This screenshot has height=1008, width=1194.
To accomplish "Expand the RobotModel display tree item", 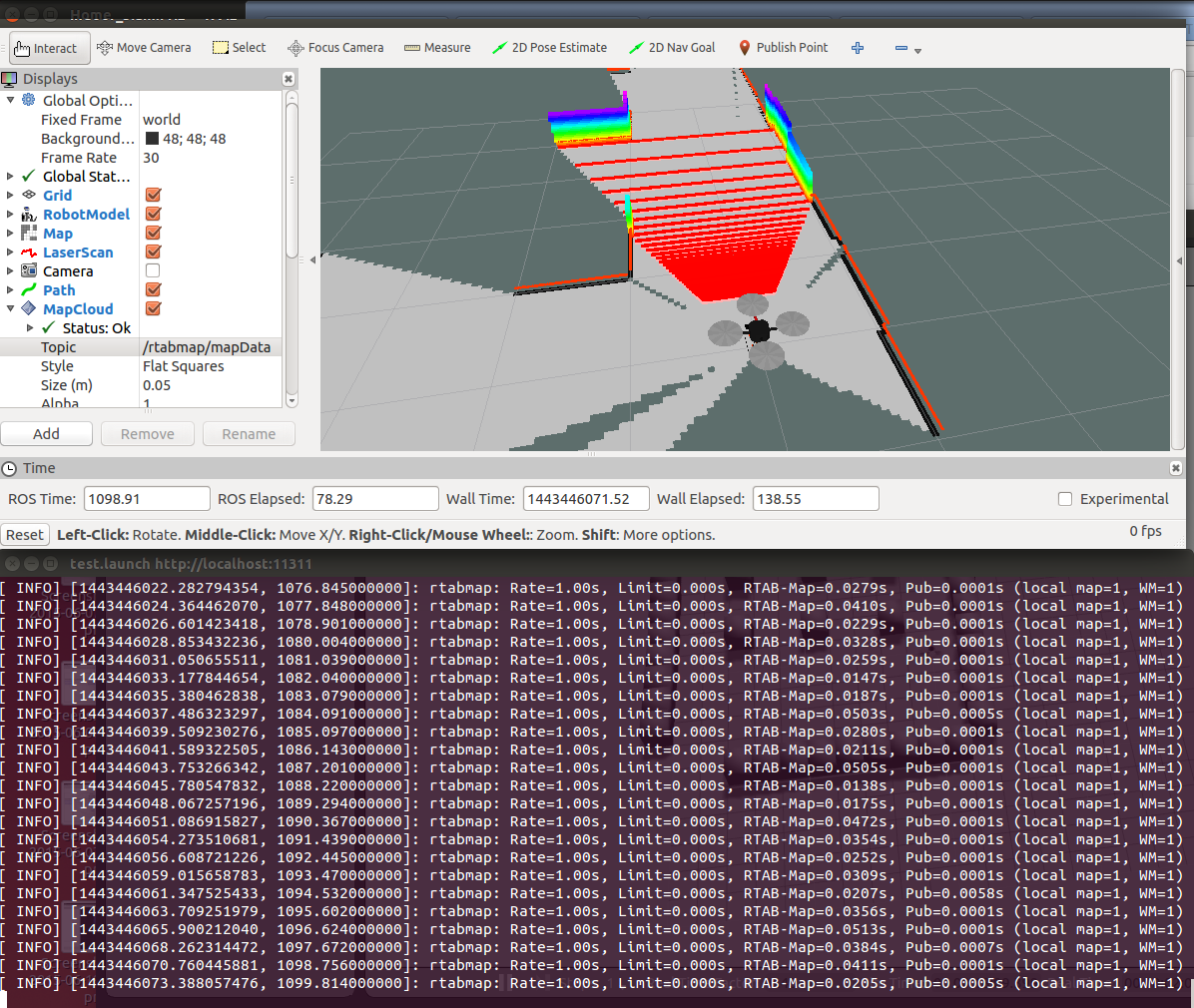I will [11, 215].
